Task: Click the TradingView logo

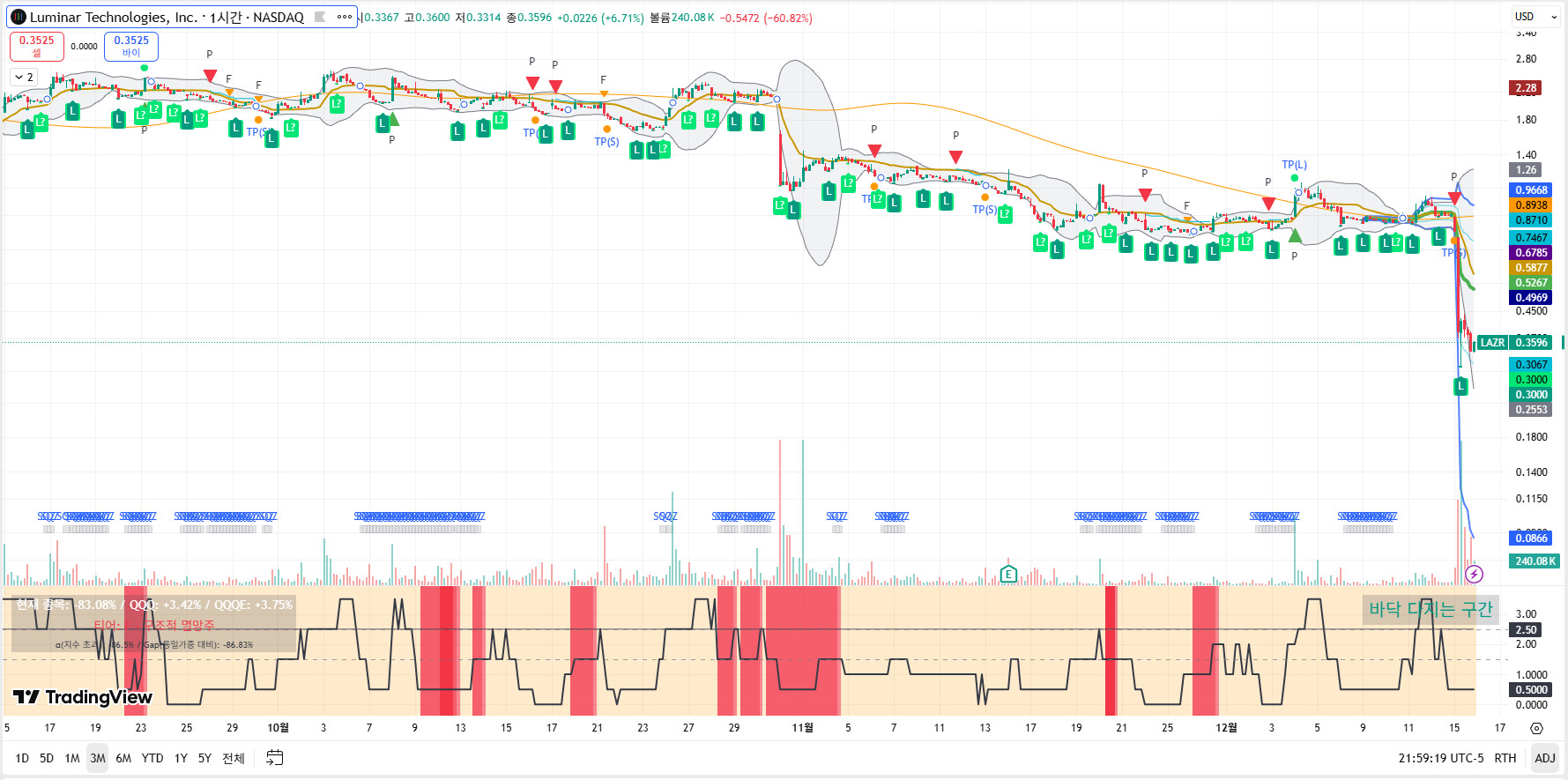Action: [83, 697]
